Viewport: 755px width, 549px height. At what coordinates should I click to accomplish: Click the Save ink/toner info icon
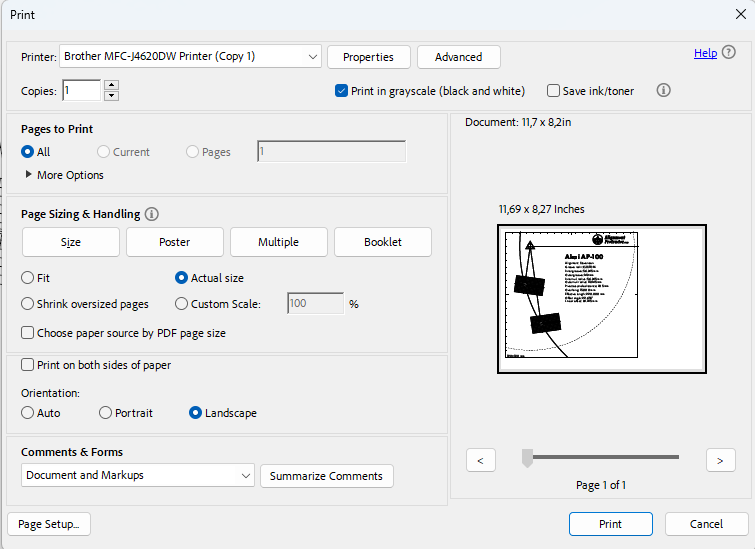pyautogui.click(x=663, y=90)
